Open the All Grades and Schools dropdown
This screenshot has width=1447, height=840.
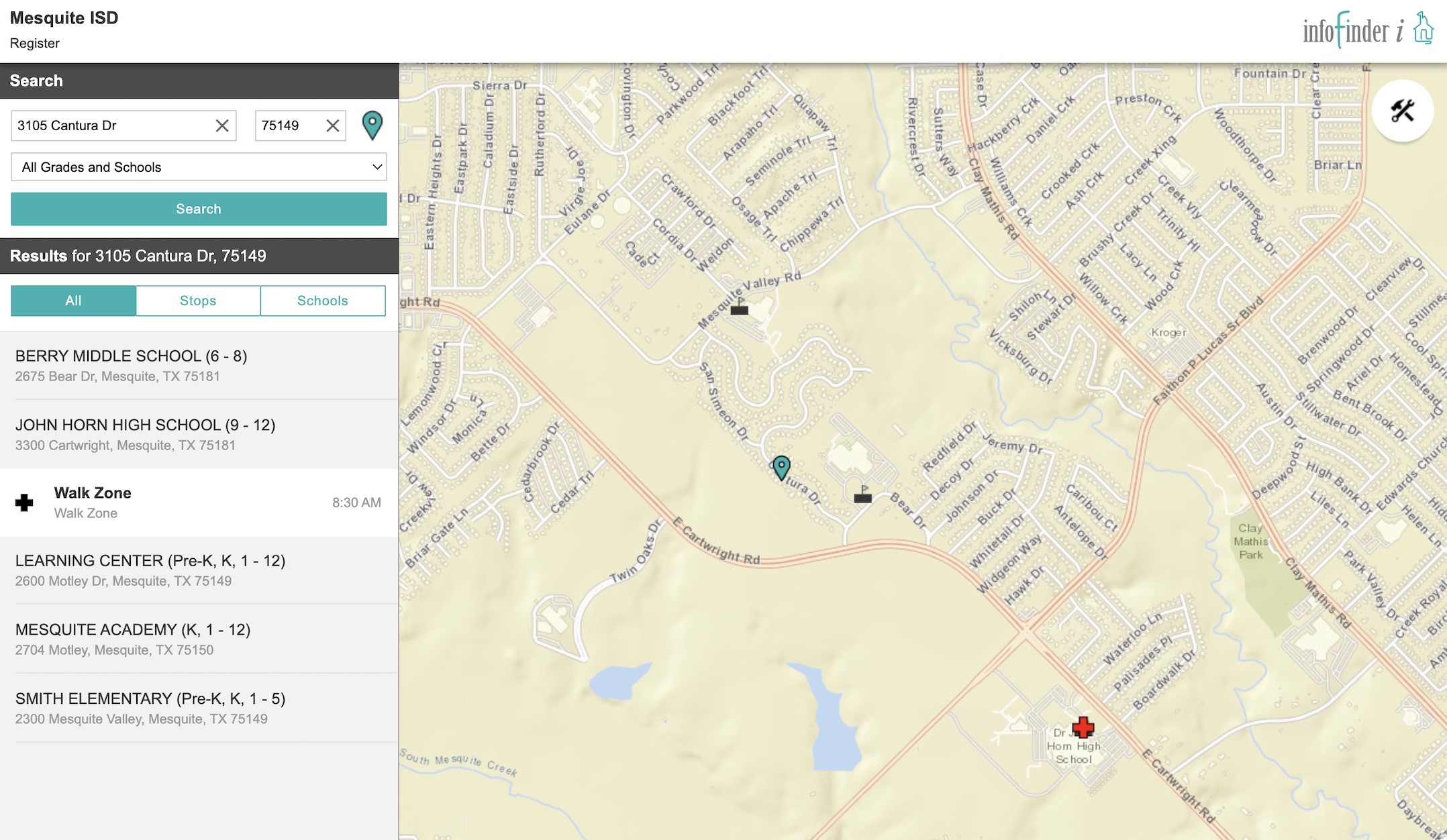tap(199, 167)
